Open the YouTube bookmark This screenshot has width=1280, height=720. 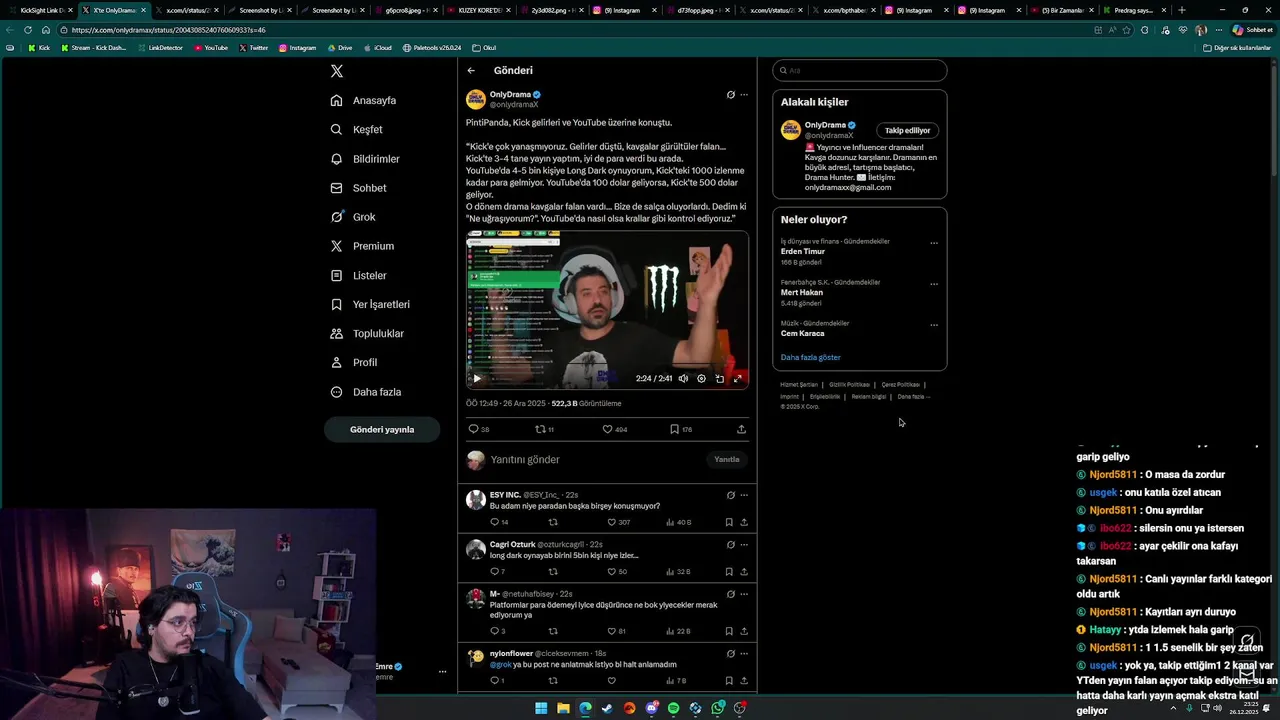(211, 48)
